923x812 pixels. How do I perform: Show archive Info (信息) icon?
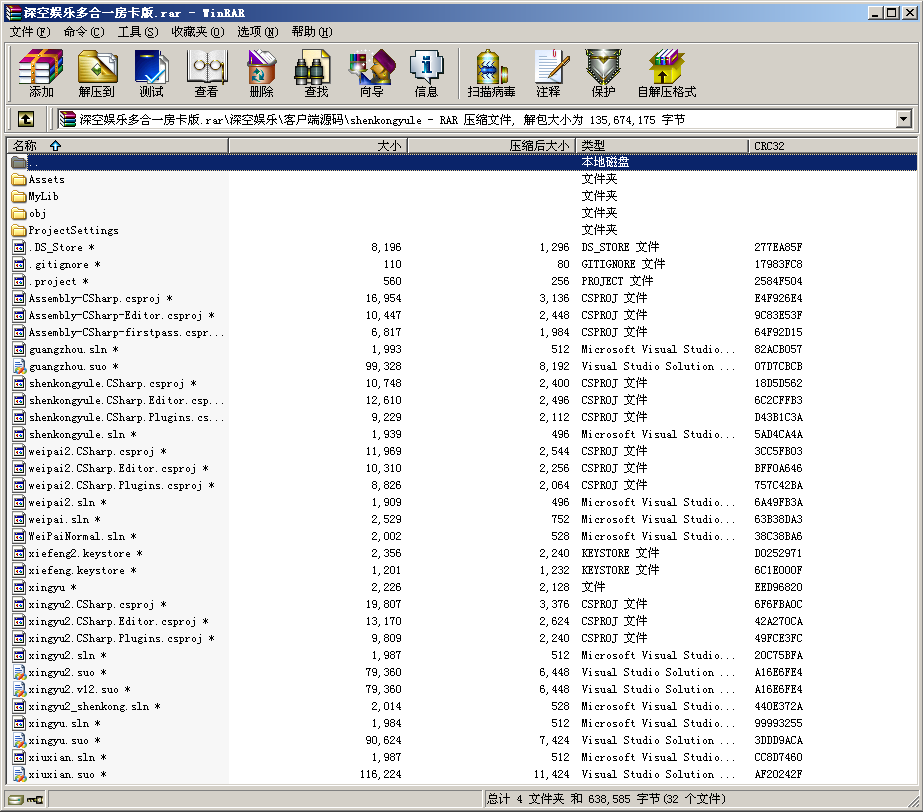click(x=426, y=74)
